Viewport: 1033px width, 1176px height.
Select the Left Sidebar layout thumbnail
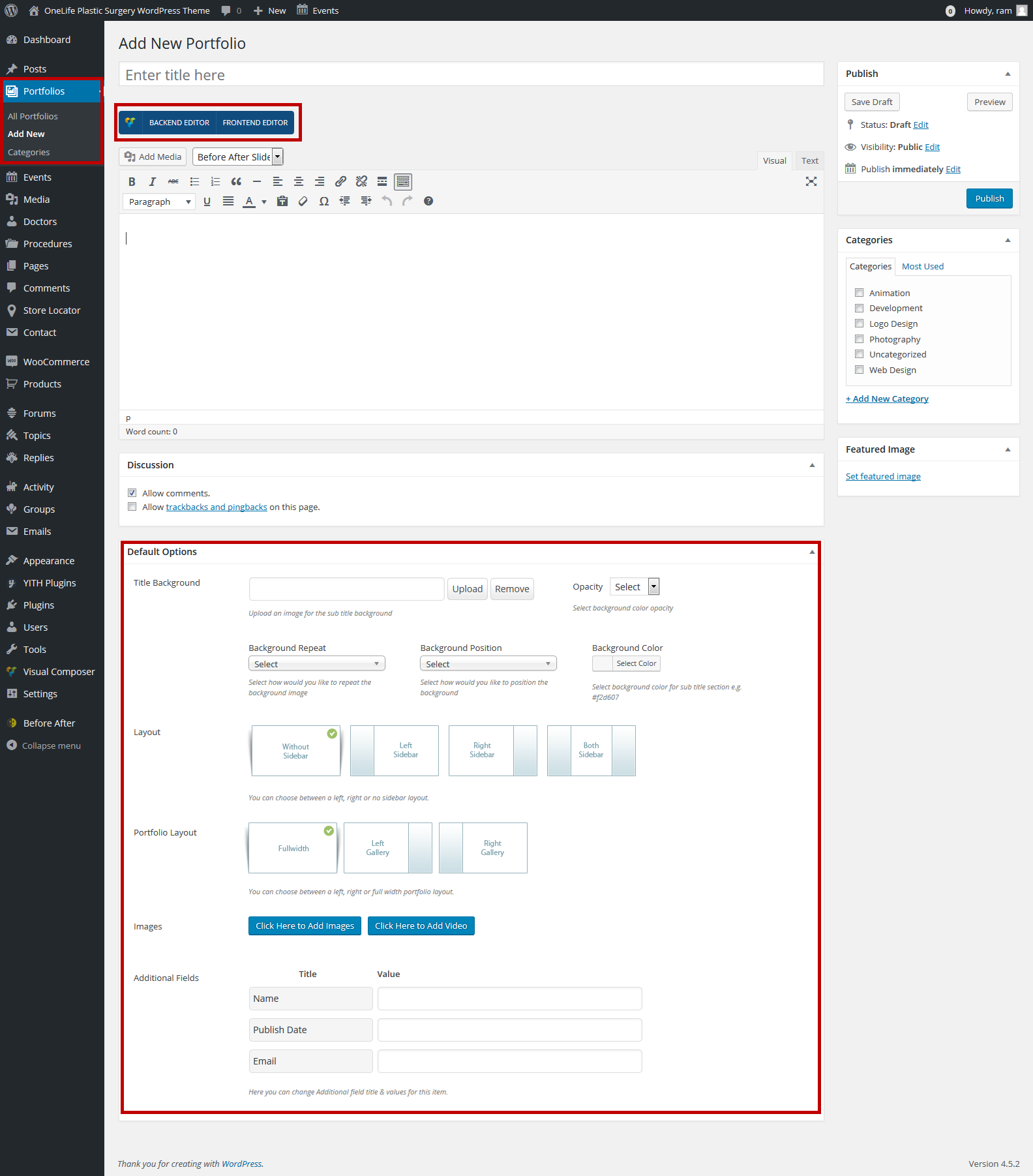pyautogui.click(x=394, y=751)
